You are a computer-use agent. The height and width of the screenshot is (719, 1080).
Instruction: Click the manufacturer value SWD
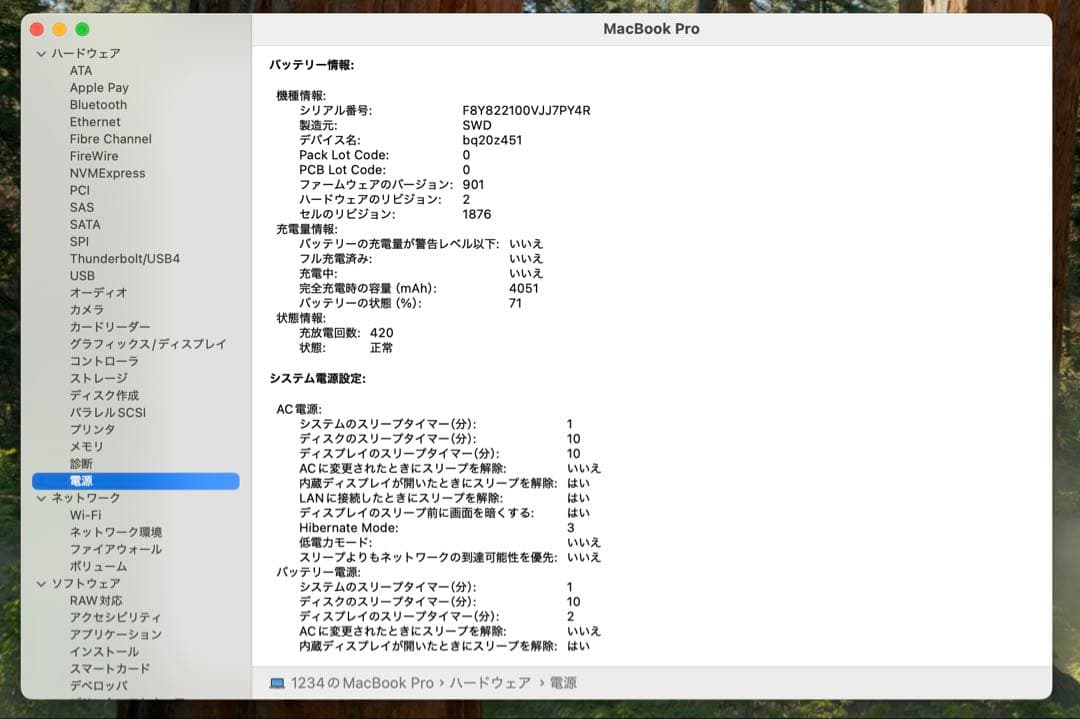click(477, 125)
